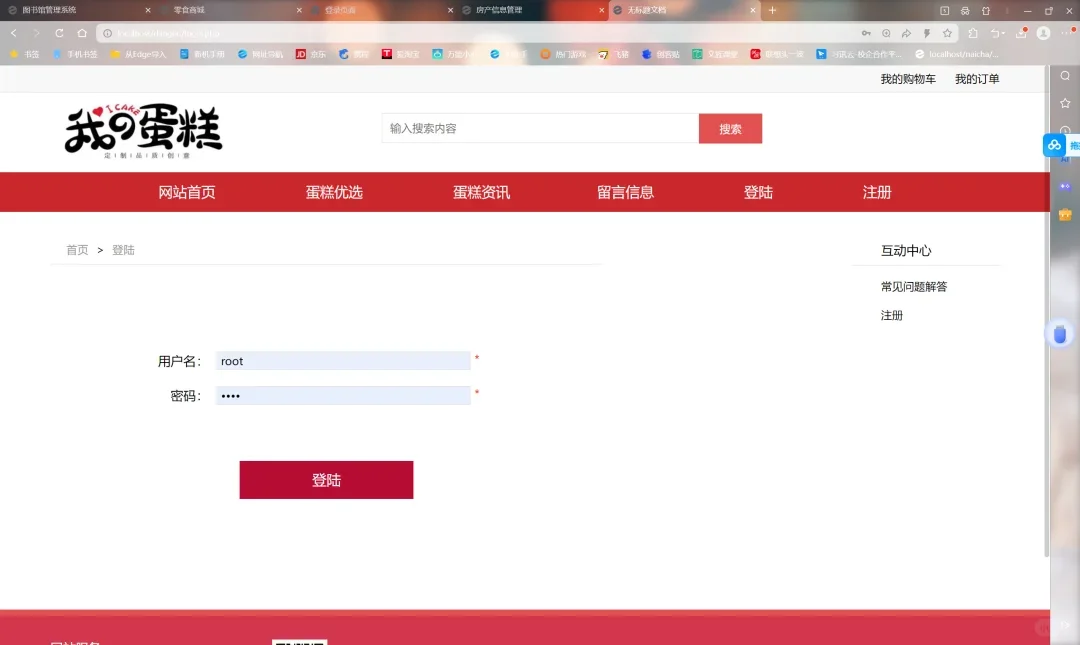Open the download manager icon top right

pyautogui.click(x=1021, y=33)
